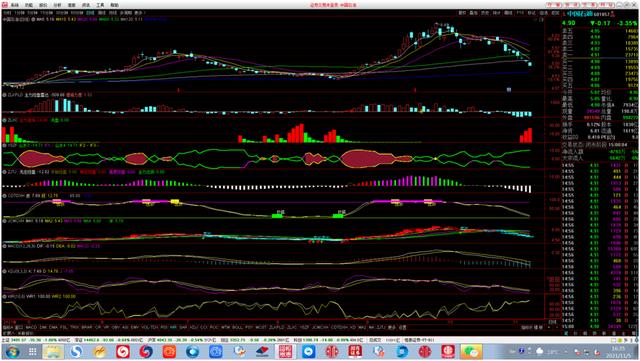
Task: Expand the 更多 period options on the chart
Action: pyautogui.click(x=139, y=13)
